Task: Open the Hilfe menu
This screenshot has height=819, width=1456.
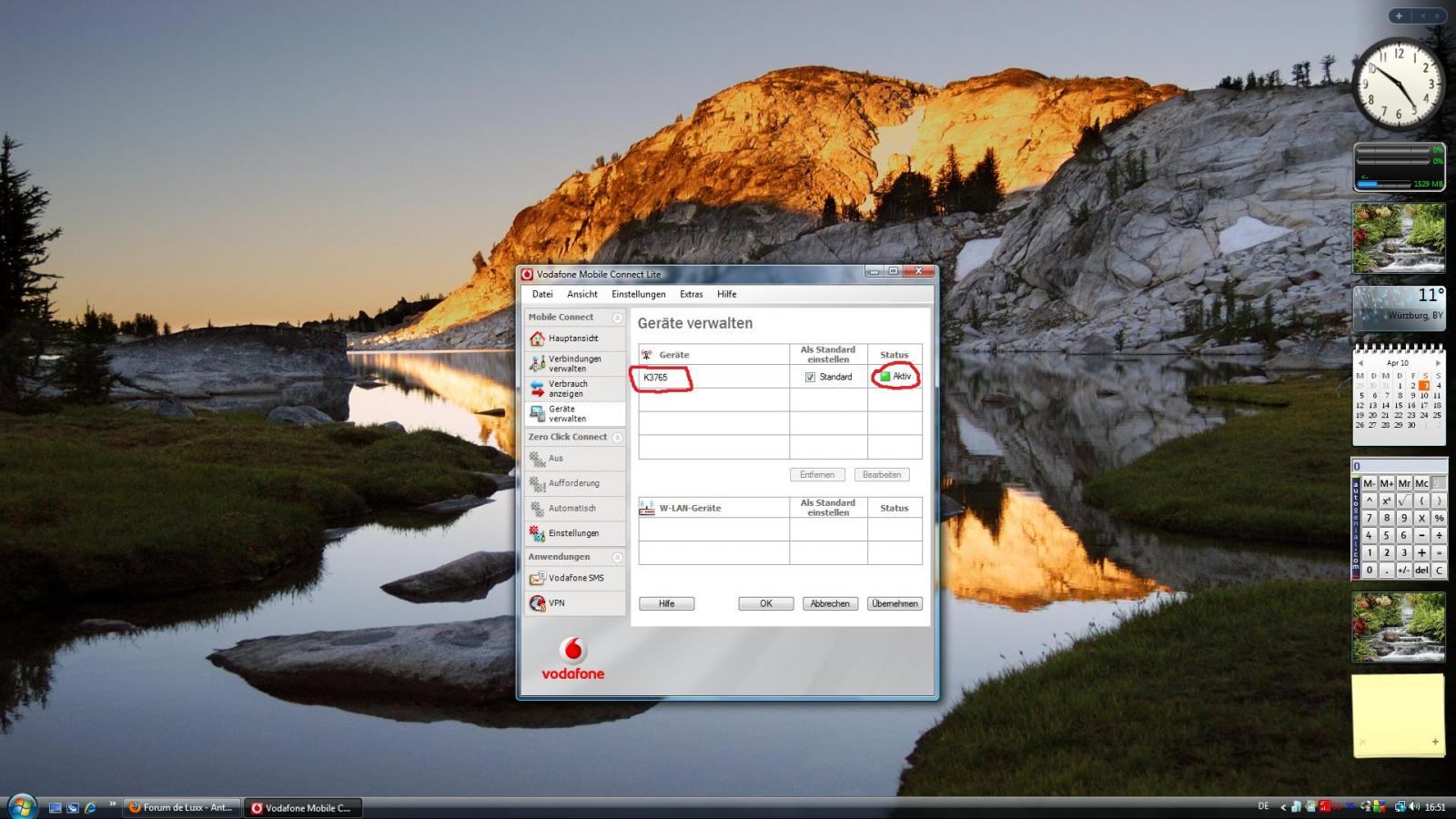Action: click(727, 294)
